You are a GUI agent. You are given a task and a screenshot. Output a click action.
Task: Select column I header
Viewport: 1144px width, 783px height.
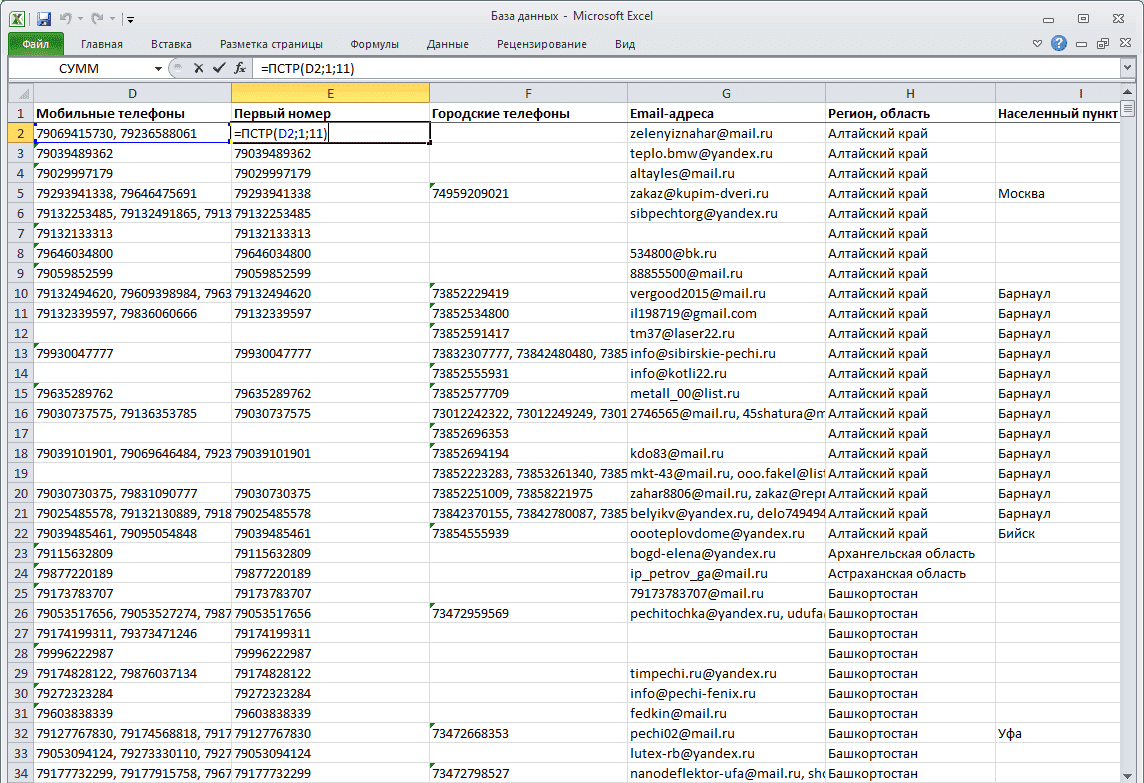point(1058,93)
